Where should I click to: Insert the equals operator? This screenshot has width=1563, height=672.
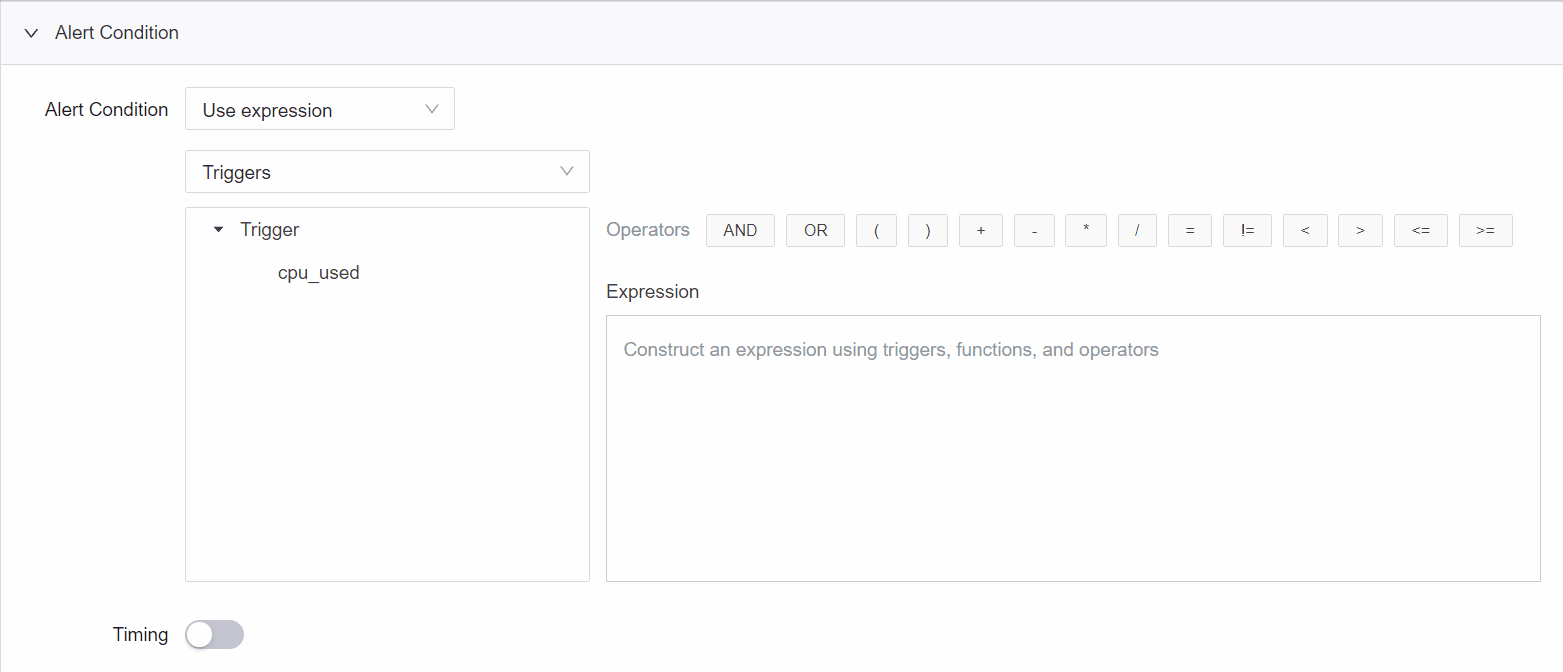1190,230
